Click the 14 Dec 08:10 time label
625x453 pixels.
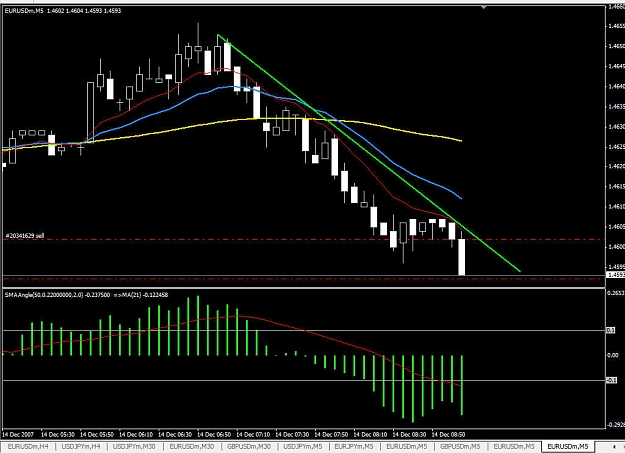(370, 434)
